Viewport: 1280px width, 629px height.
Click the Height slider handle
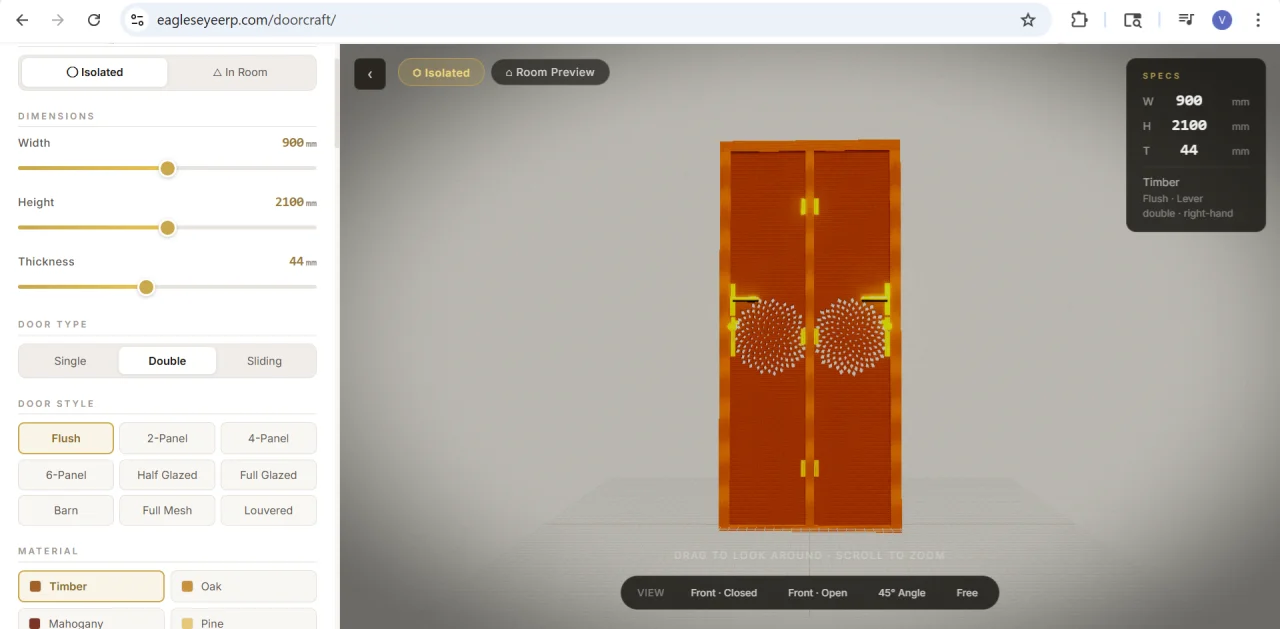(168, 228)
